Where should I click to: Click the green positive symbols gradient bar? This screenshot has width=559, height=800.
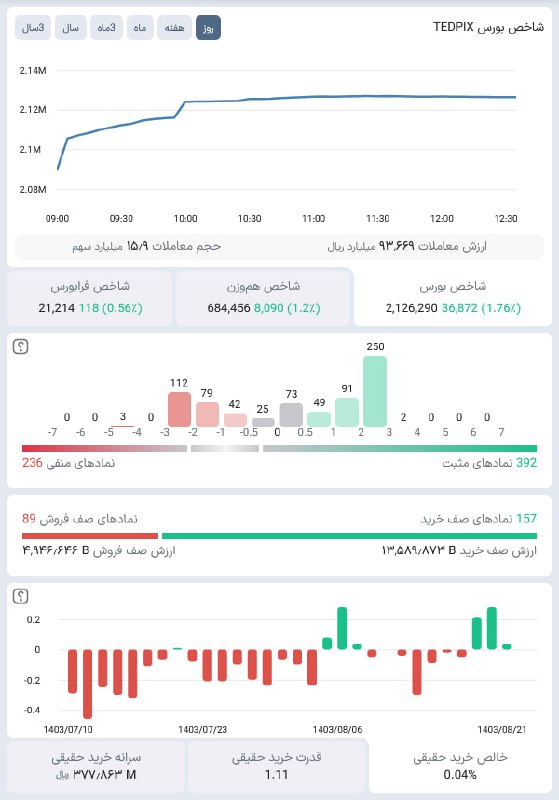[400, 448]
